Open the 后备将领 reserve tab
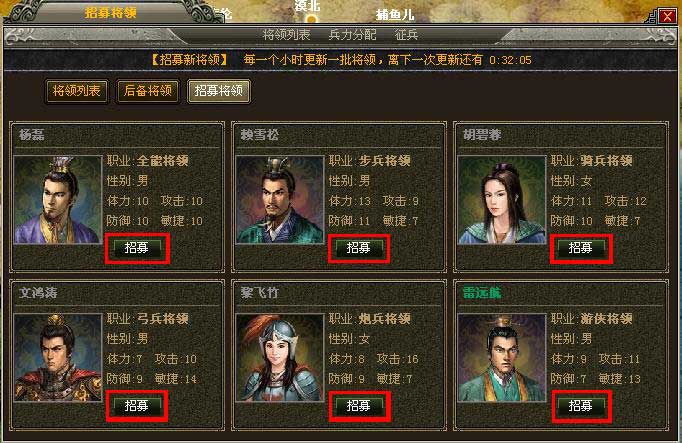This screenshot has height=443, width=682. pyautogui.click(x=148, y=91)
